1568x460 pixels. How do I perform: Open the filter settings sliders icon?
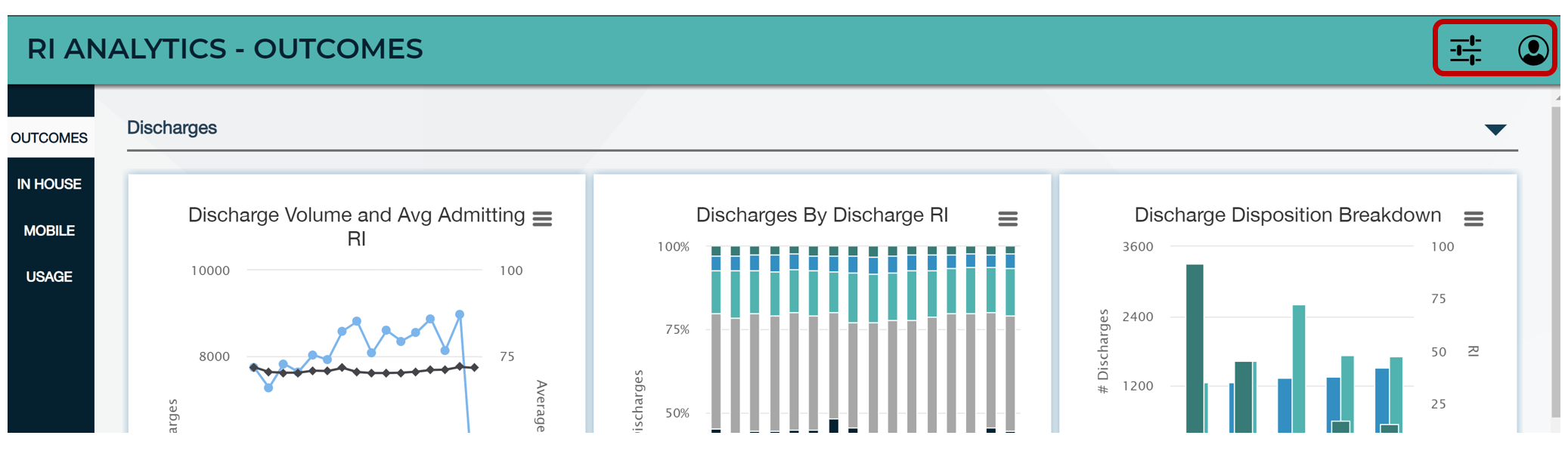point(1465,50)
